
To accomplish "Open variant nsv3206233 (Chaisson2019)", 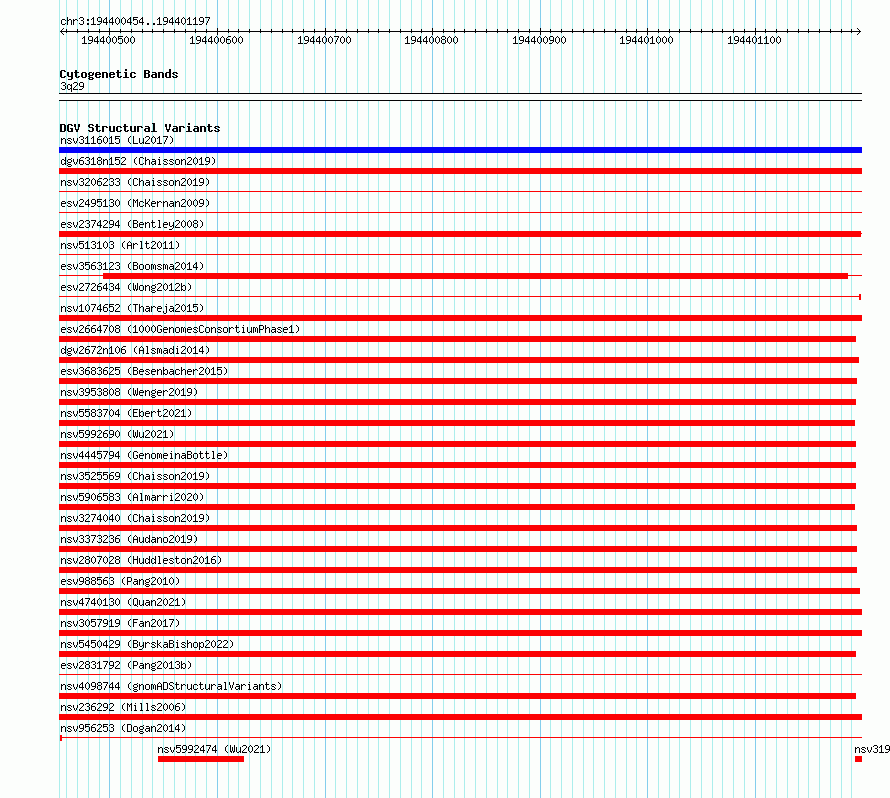I will point(135,182).
